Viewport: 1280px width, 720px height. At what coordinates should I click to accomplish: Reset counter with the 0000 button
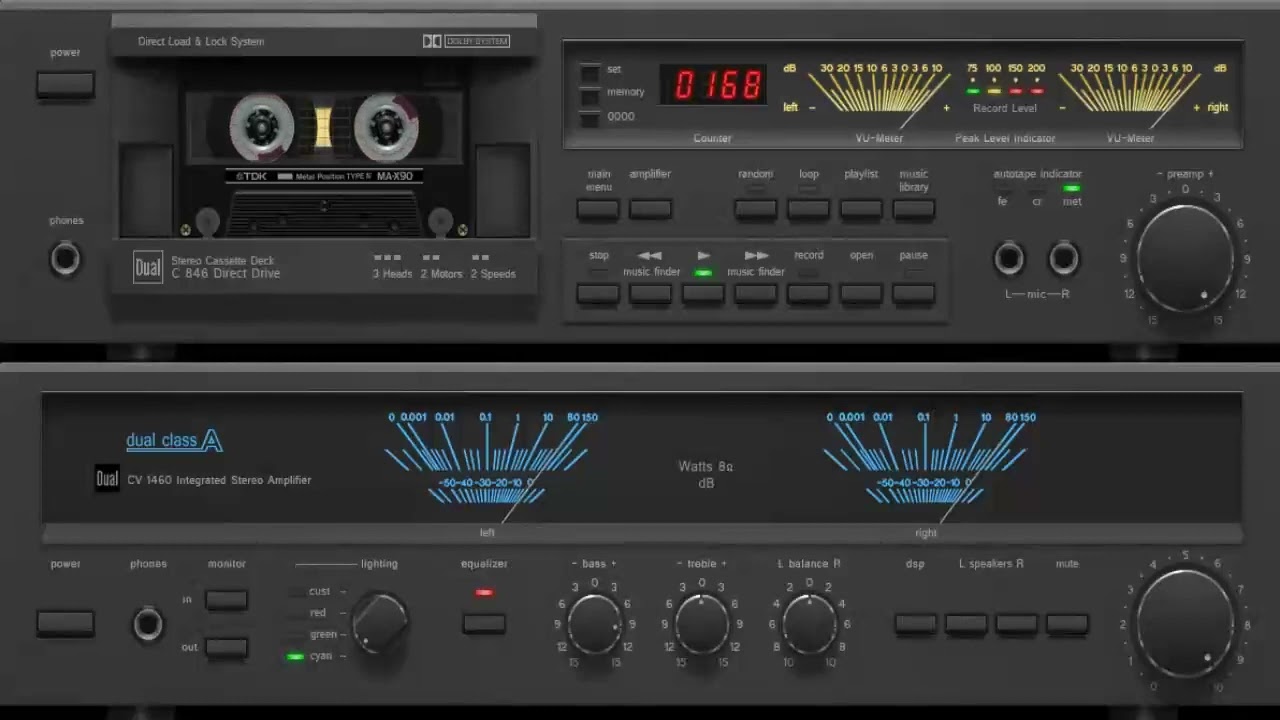pyautogui.click(x=590, y=118)
